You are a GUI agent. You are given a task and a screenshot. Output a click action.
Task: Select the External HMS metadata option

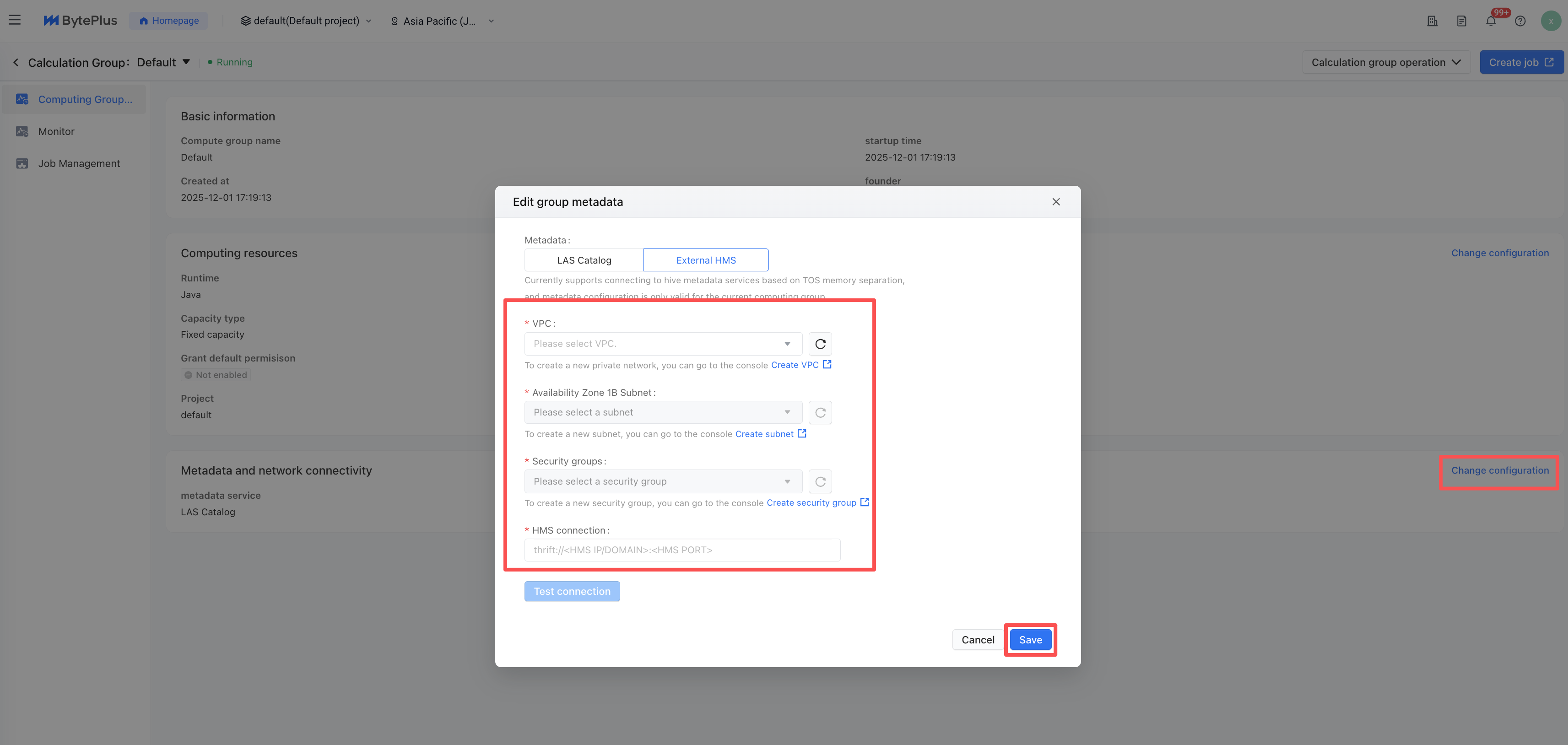705,260
